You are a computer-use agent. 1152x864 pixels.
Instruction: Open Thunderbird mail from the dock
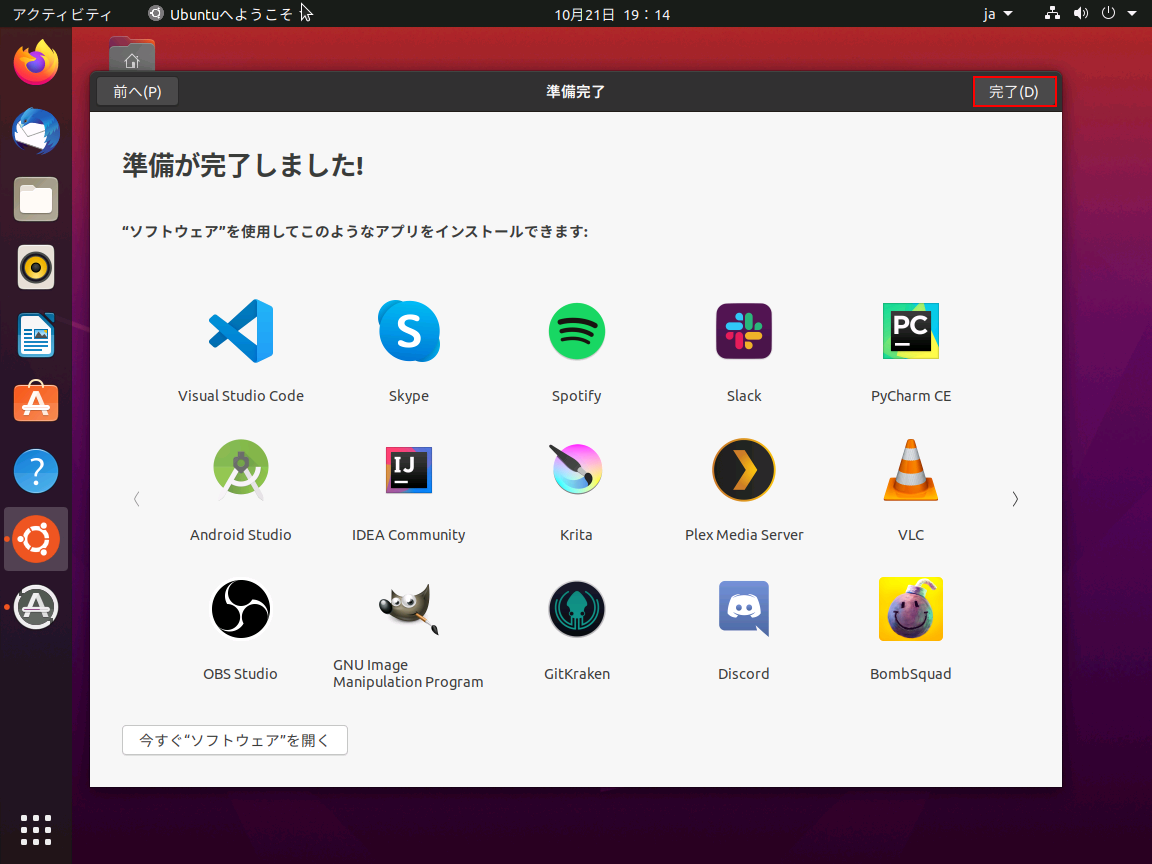click(36, 132)
